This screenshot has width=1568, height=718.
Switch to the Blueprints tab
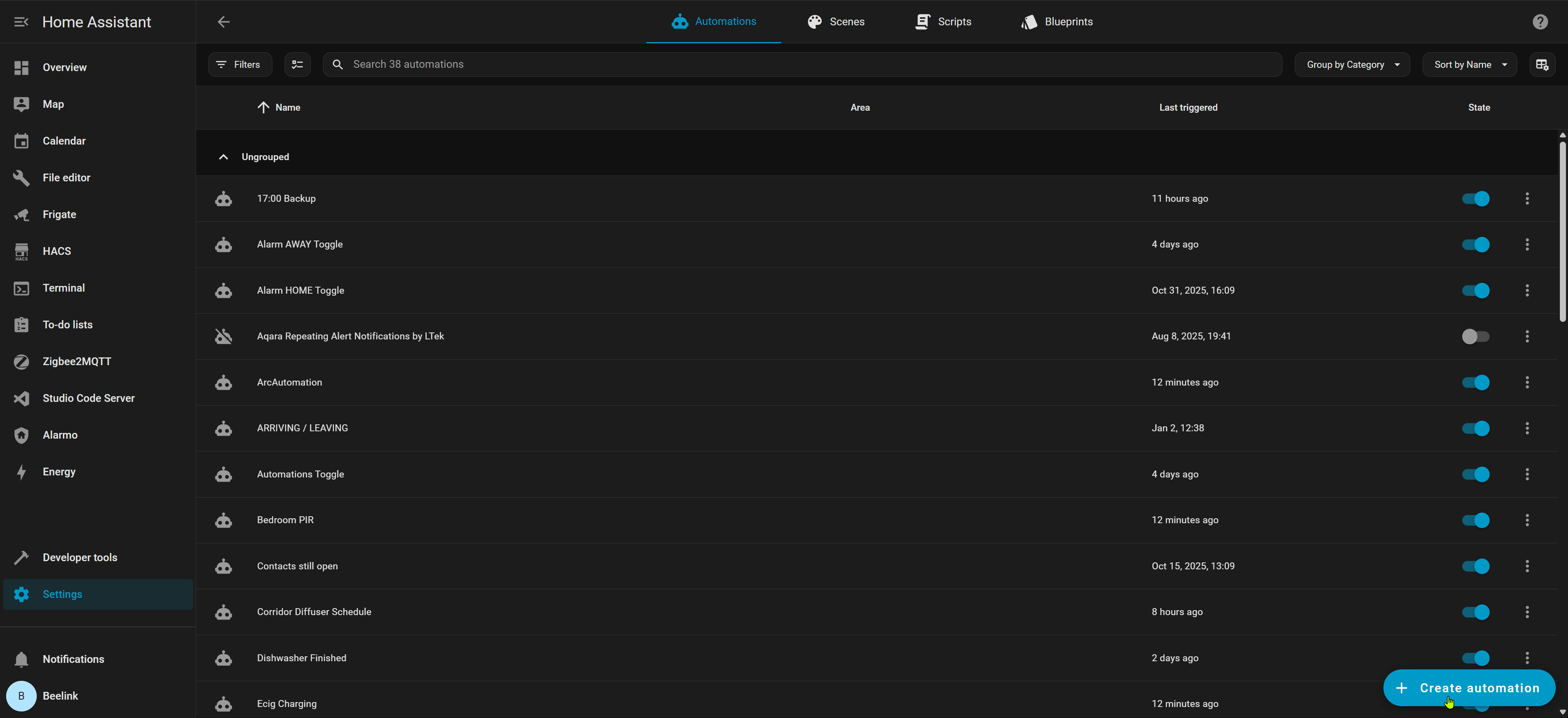[x=1056, y=22]
